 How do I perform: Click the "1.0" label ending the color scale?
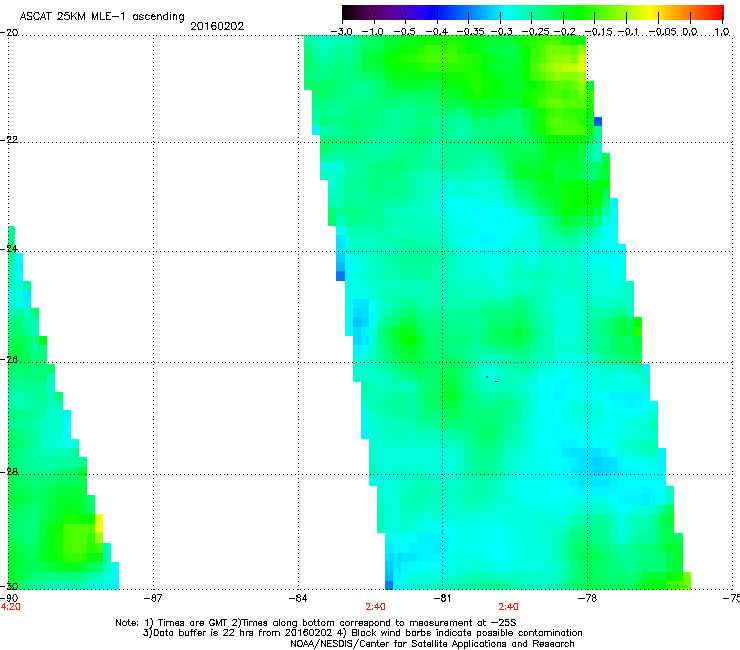722,32
